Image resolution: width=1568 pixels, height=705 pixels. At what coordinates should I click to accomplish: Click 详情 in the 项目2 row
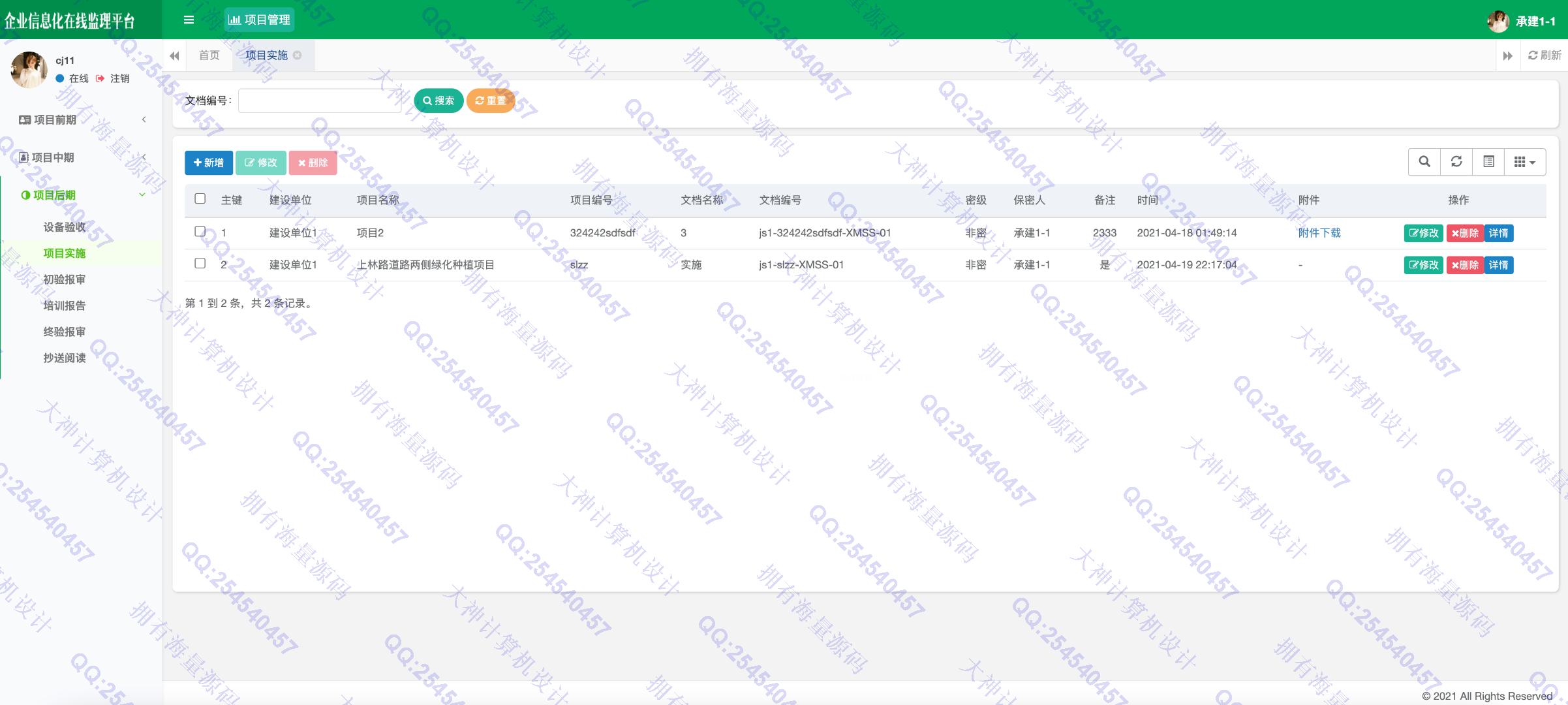[1498, 233]
